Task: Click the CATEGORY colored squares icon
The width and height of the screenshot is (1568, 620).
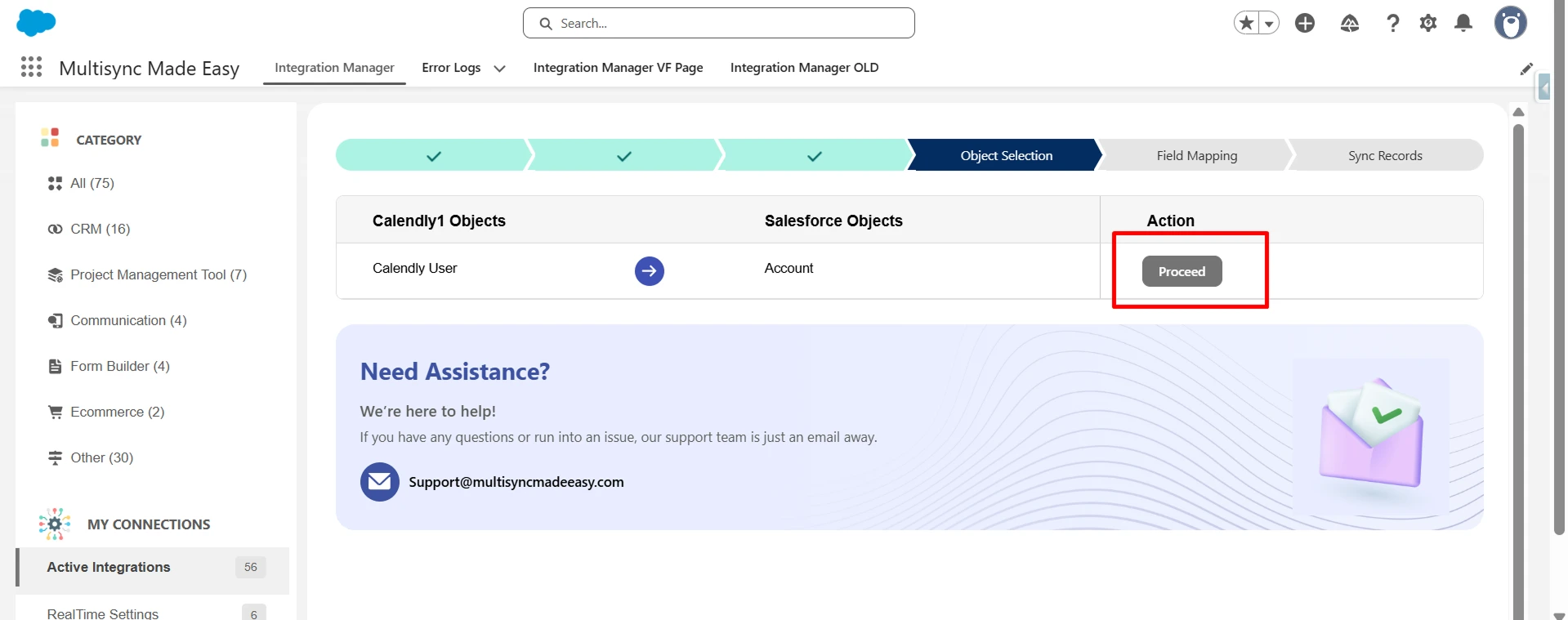Action: click(x=50, y=137)
